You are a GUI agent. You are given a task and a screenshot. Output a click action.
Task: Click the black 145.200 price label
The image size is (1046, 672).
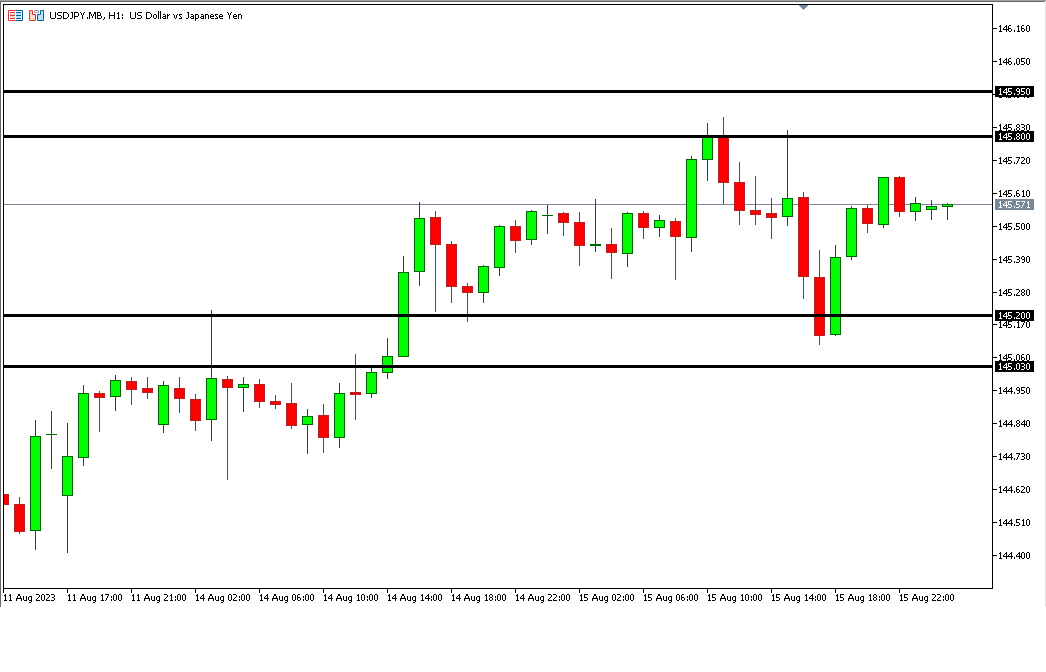[x=1014, y=315]
